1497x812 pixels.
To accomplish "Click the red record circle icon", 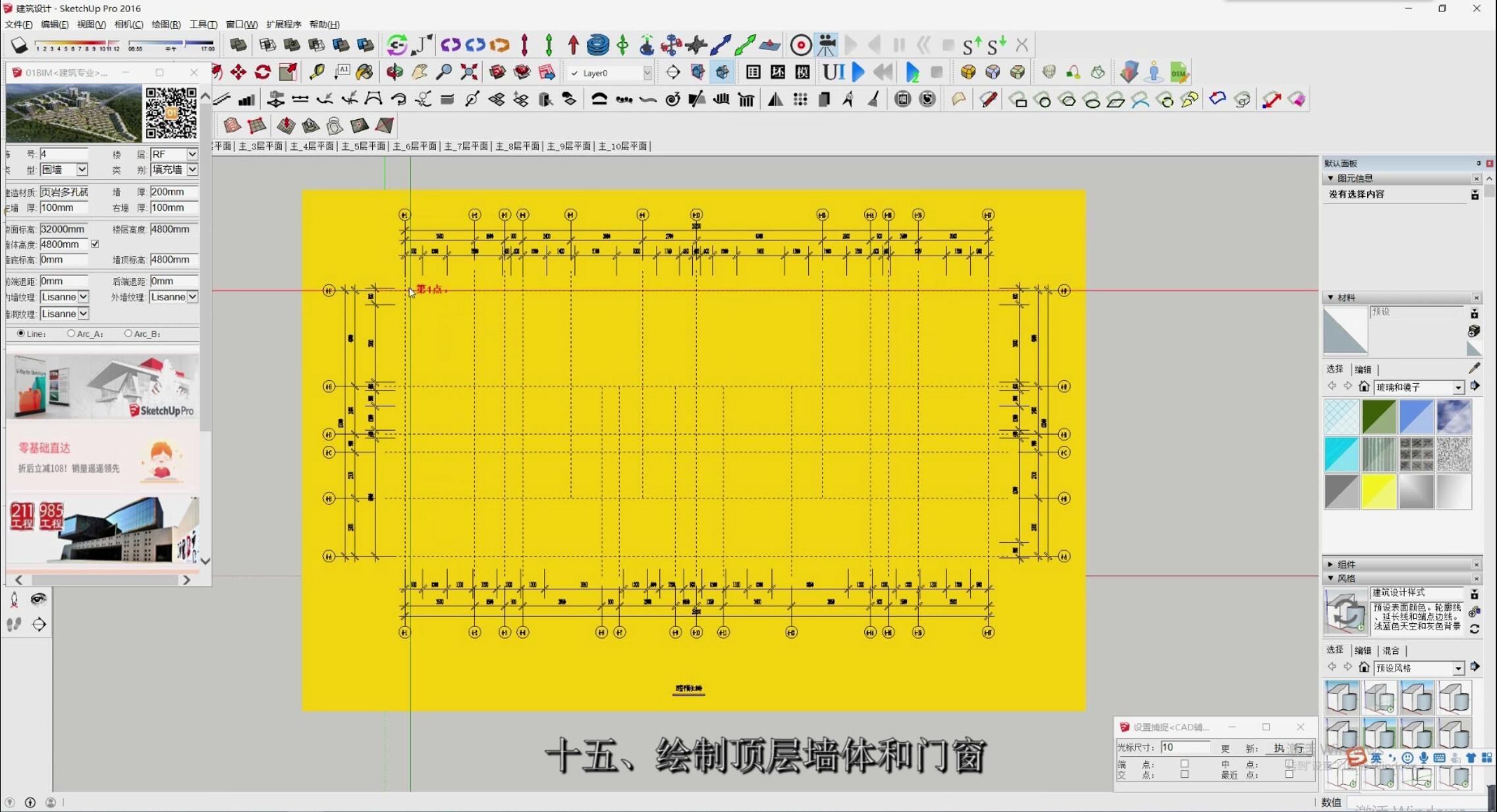I will pyautogui.click(x=801, y=45).
